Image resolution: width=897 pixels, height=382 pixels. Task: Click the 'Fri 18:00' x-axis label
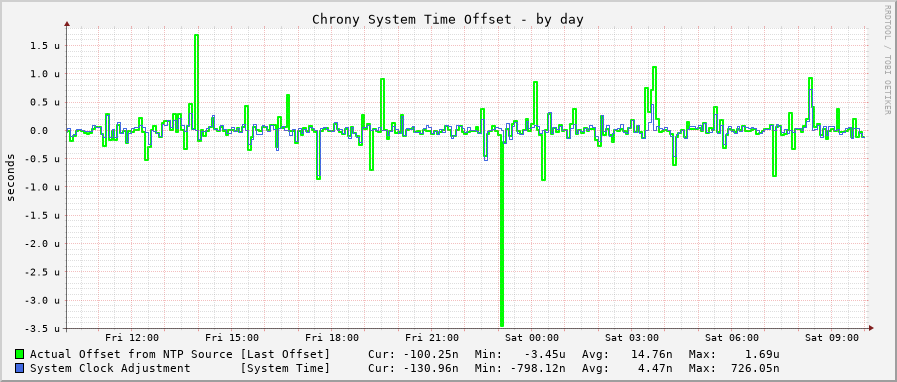332,338
